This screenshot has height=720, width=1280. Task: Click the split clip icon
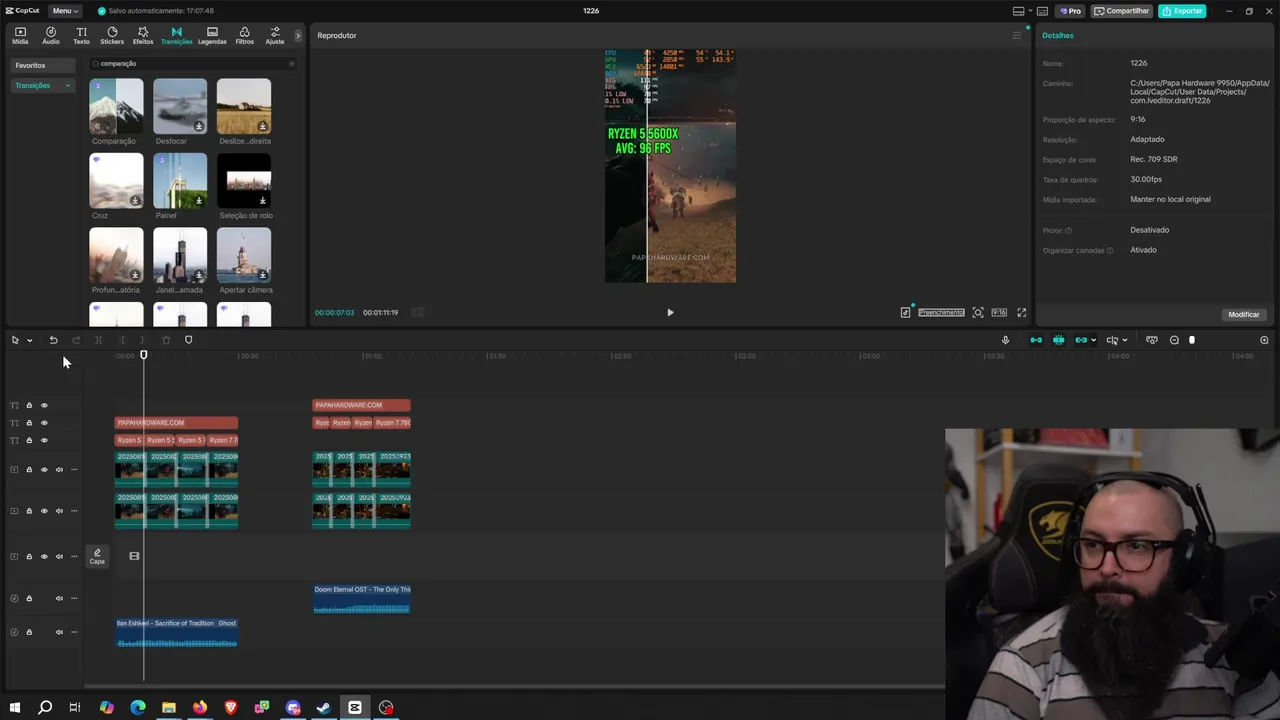98,340
